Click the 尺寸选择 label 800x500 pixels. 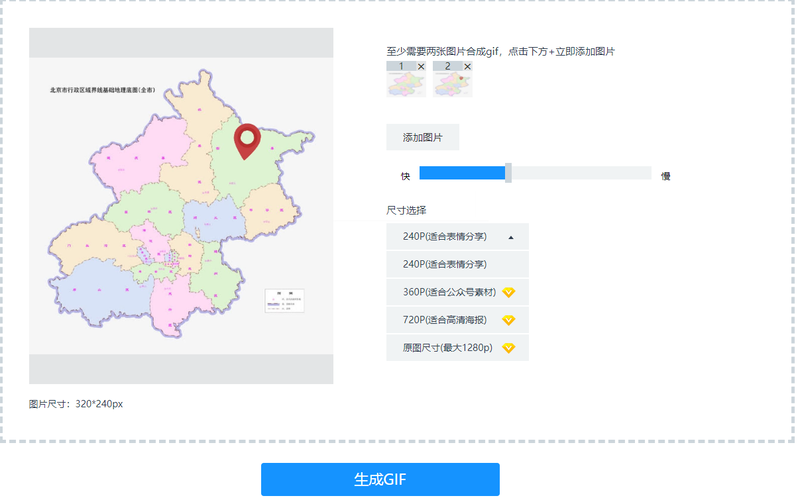coord(406,210)
